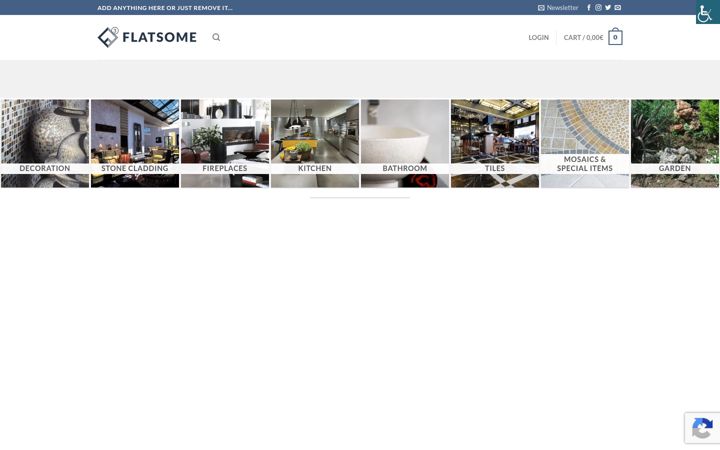
Task: Click the top bar 'Add anything here' text
Action: (165, 8)
